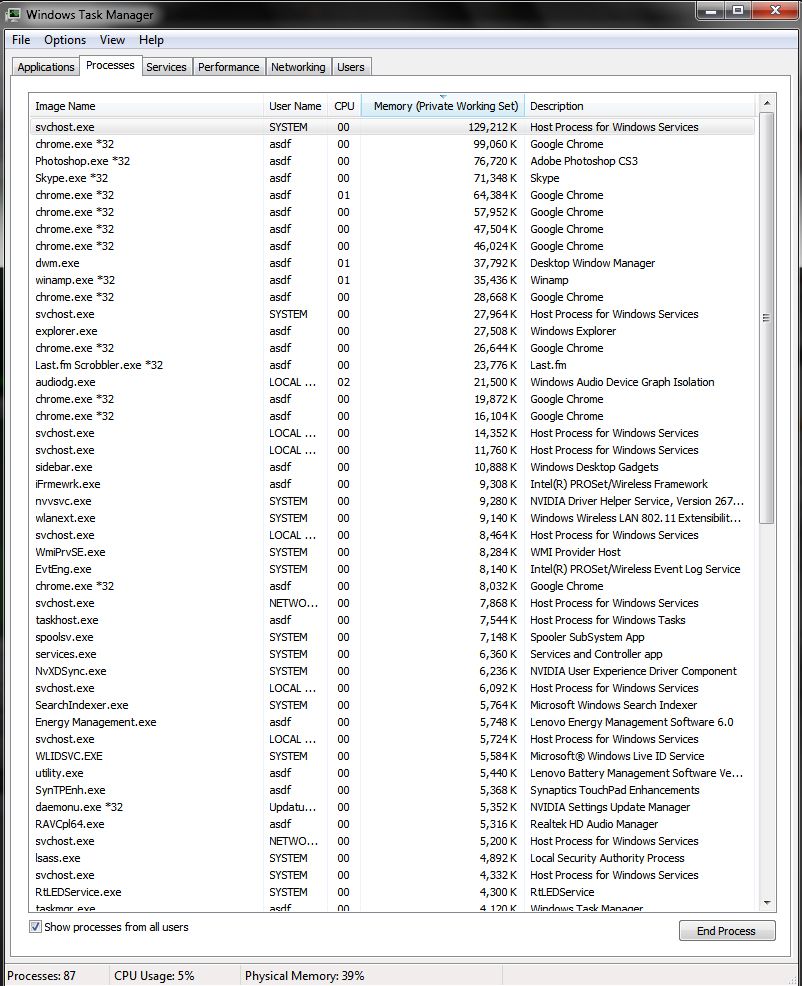The height and width of the screenshot is (986, 802).
Task: Open the File menu
Action: pyautogui.click(x=21, y=40)
